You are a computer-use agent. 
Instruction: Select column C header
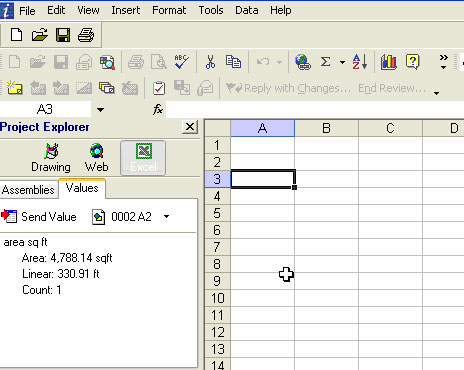point(390,128)
